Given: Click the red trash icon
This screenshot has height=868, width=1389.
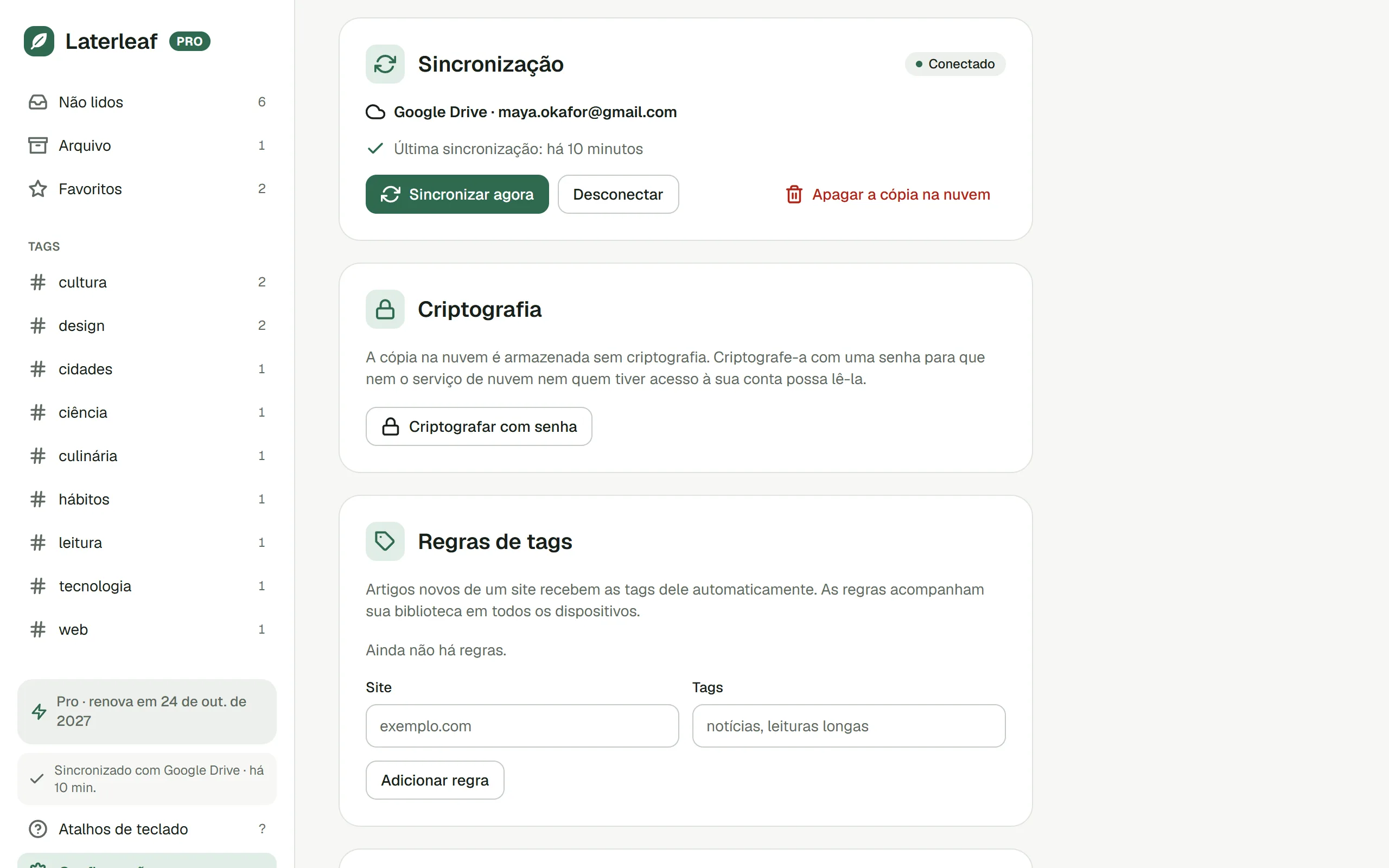Looking at the screenshot, I should pos(794,194).
